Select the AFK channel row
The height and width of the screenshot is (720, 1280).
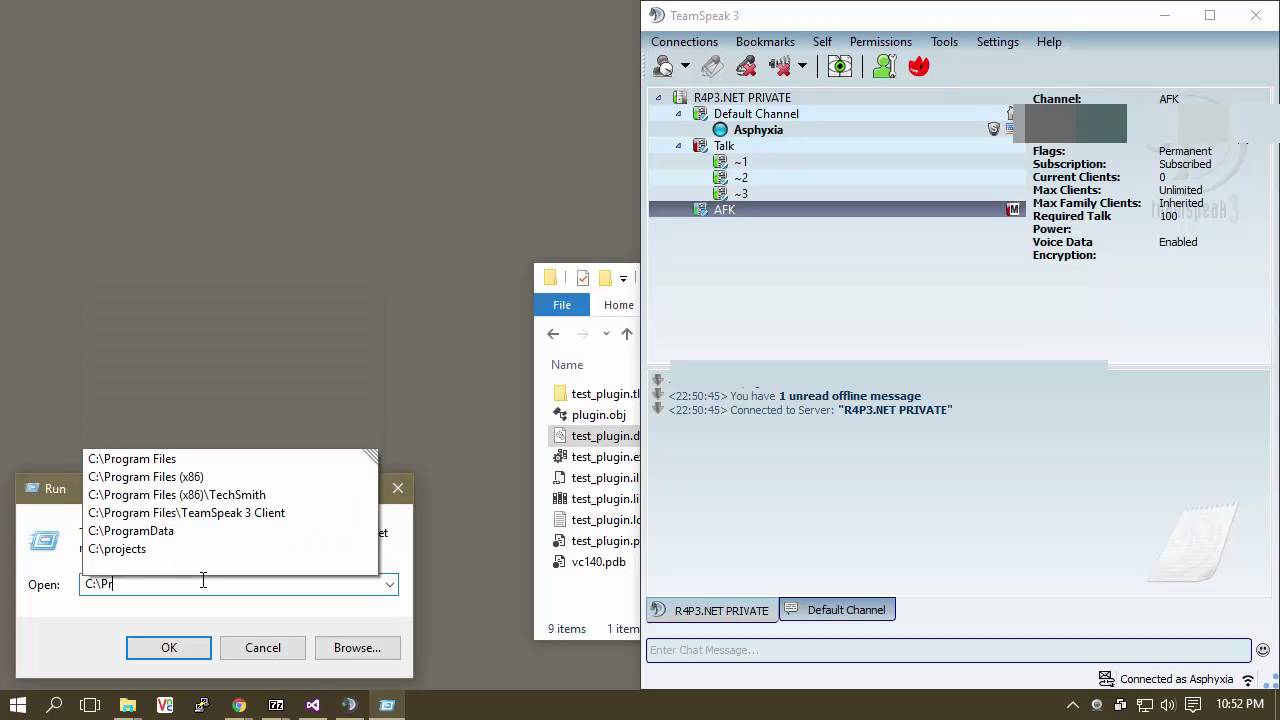(836, 210)
